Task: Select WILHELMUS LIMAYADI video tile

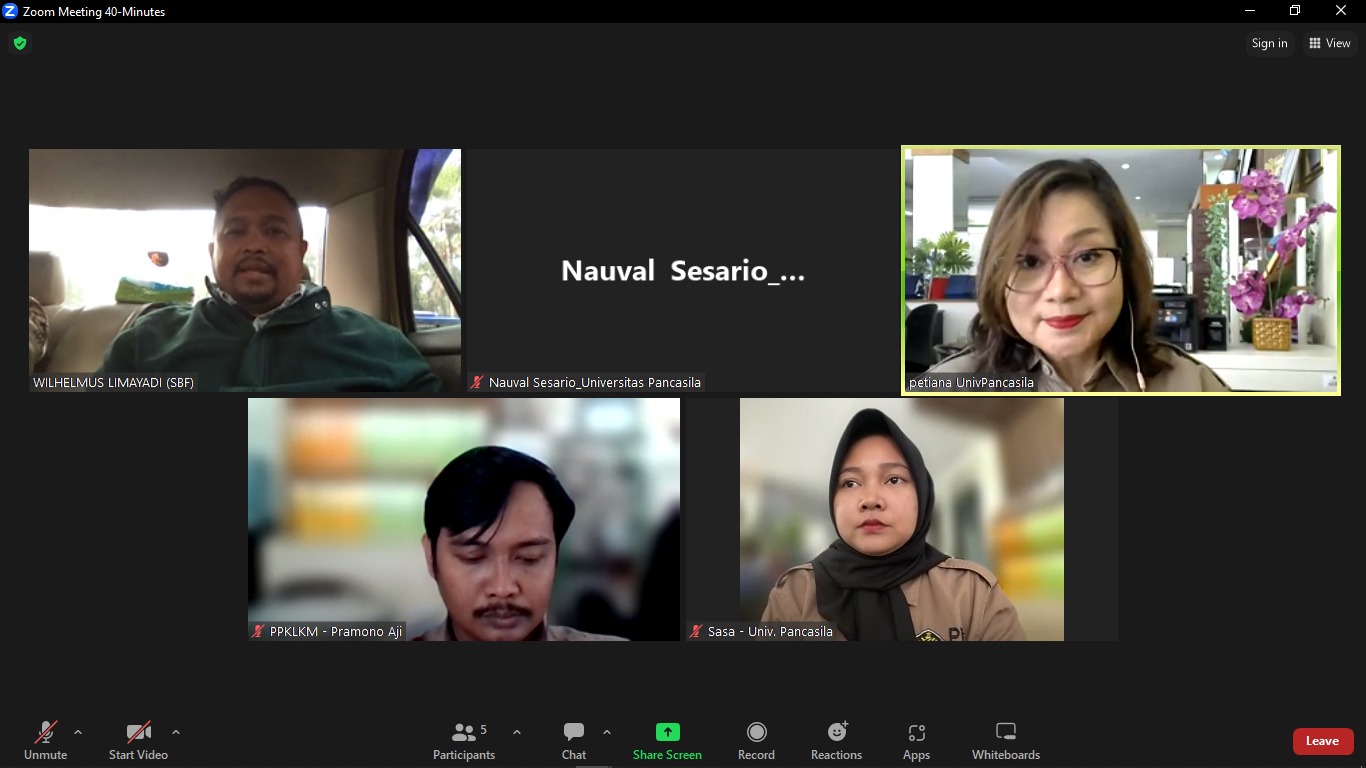Action: pyautogui.click(x=245, y=270)
